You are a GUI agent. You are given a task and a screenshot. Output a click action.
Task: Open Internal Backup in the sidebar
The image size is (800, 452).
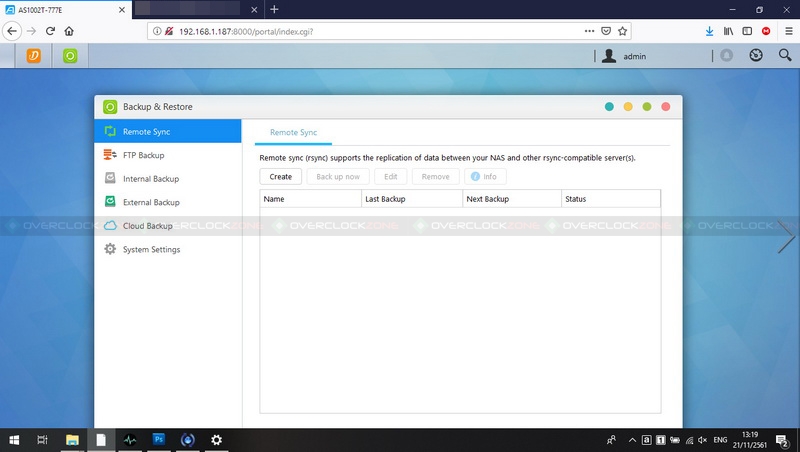(x=168, y=179)
